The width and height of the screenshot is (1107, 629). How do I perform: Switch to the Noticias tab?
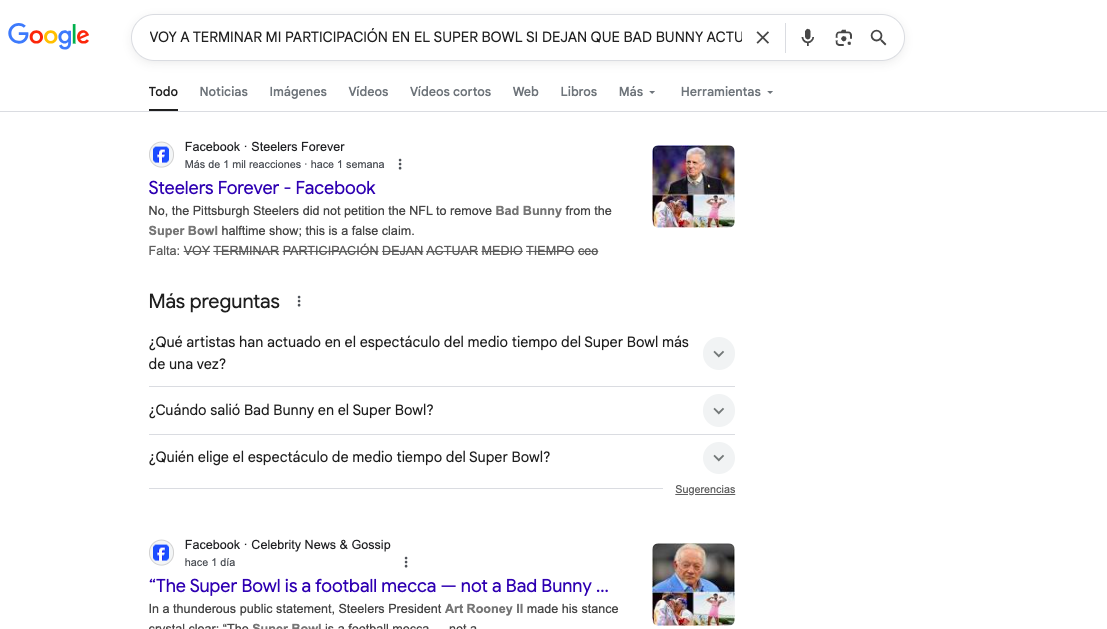[x=223, y=92]
